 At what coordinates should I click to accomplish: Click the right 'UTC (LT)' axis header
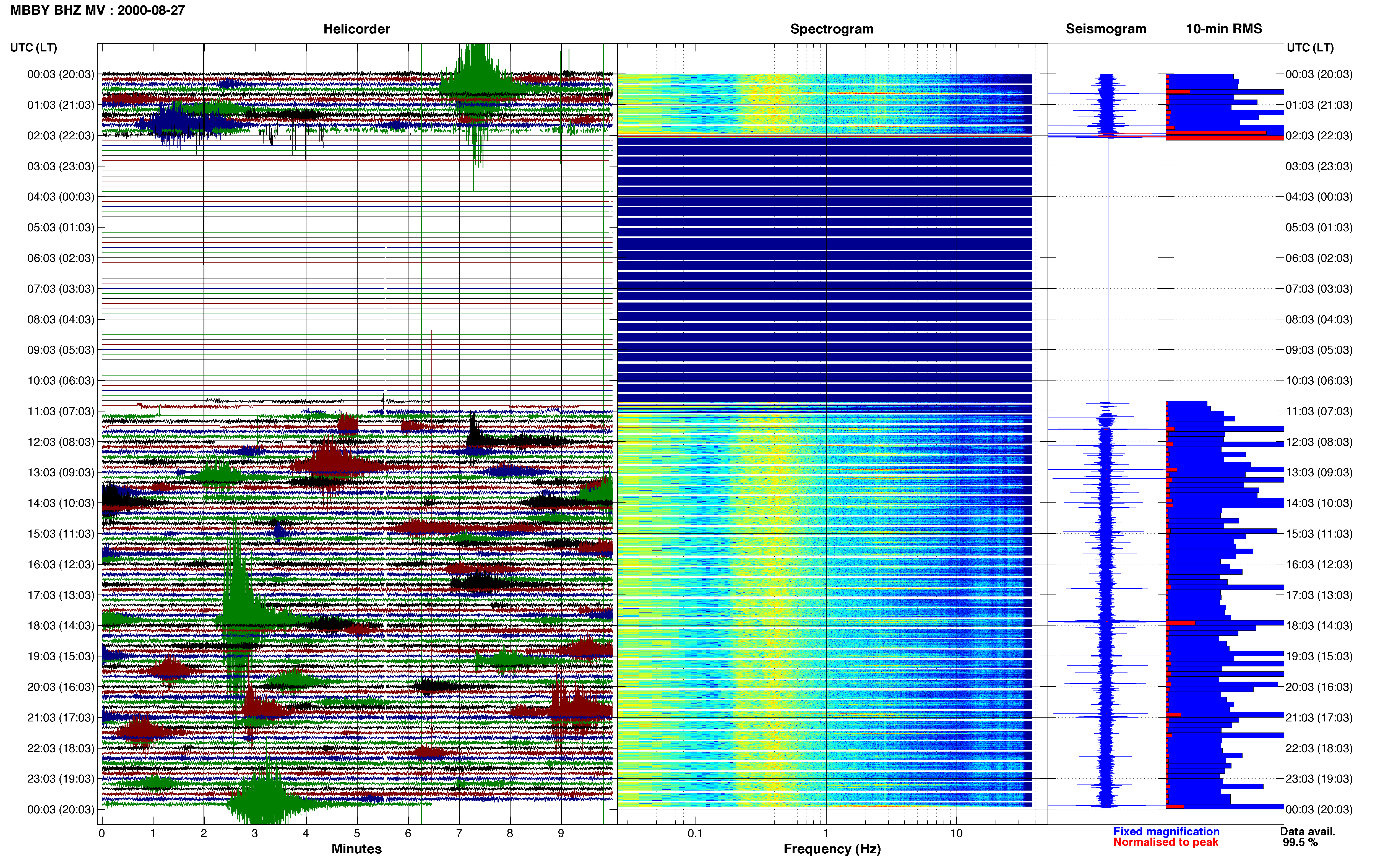click(x=1310, y=48)
